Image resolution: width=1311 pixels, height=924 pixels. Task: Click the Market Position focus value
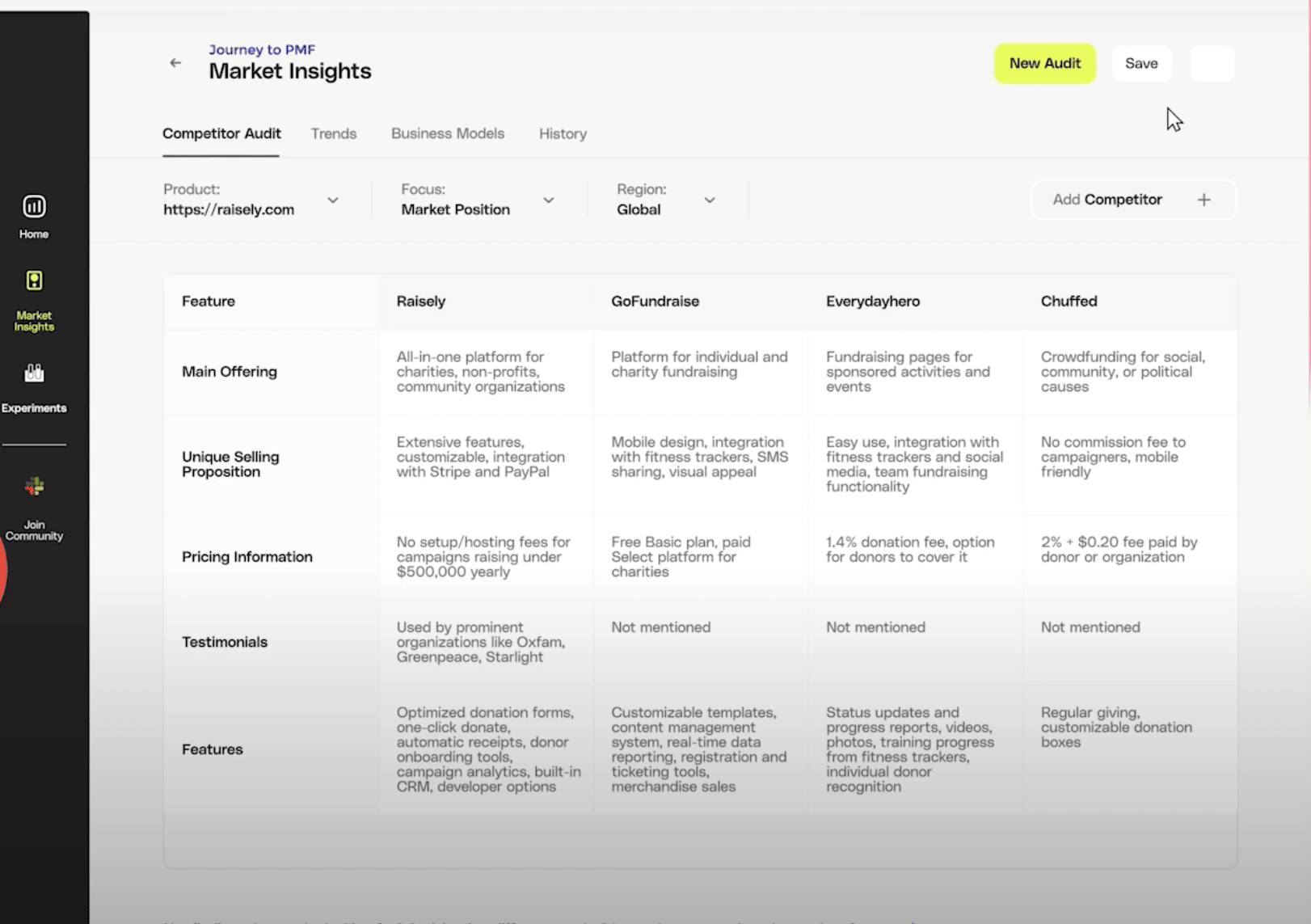[455, 209]
